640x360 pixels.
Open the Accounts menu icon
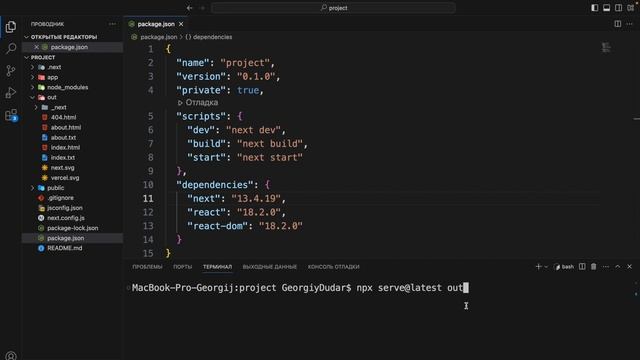click(11, 356)
